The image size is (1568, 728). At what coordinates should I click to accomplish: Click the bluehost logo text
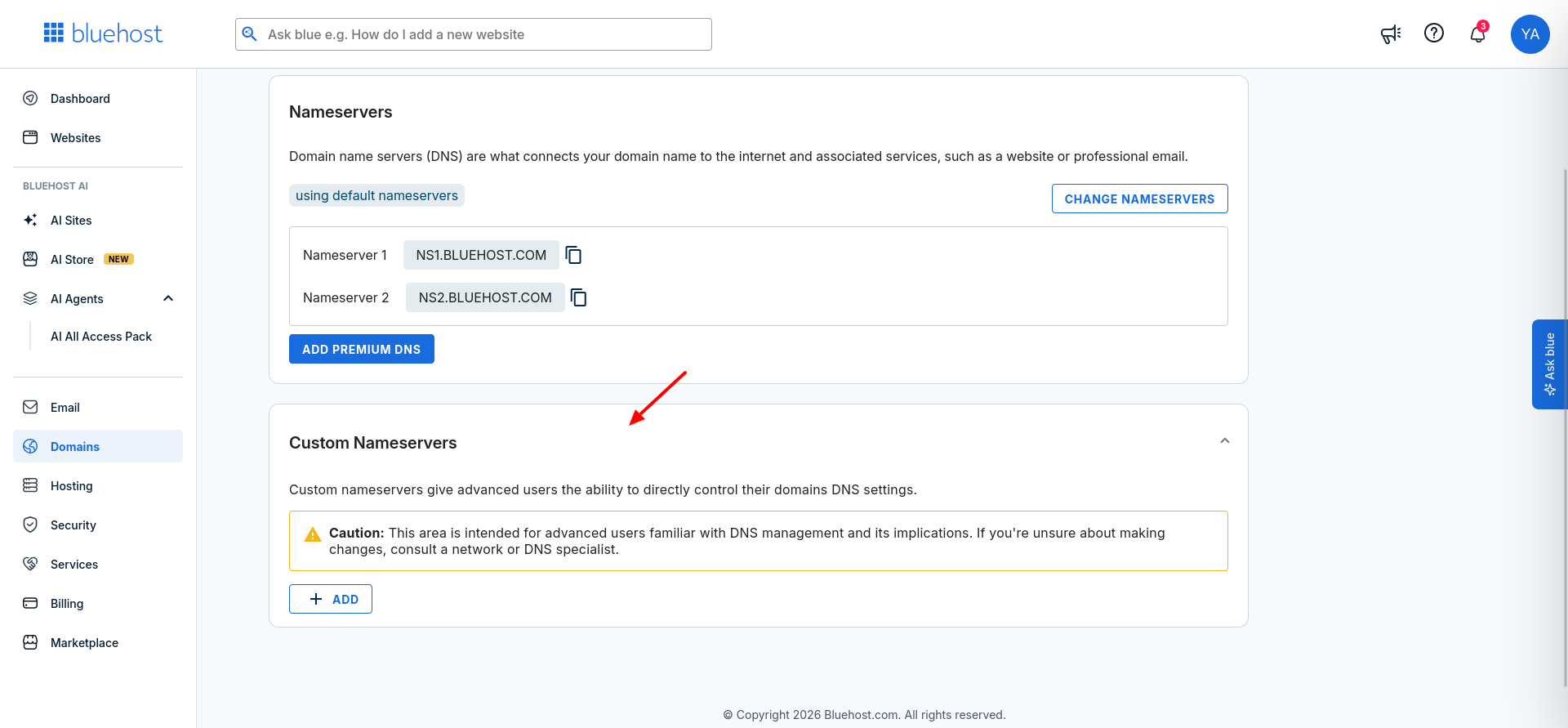click(117, 33)
